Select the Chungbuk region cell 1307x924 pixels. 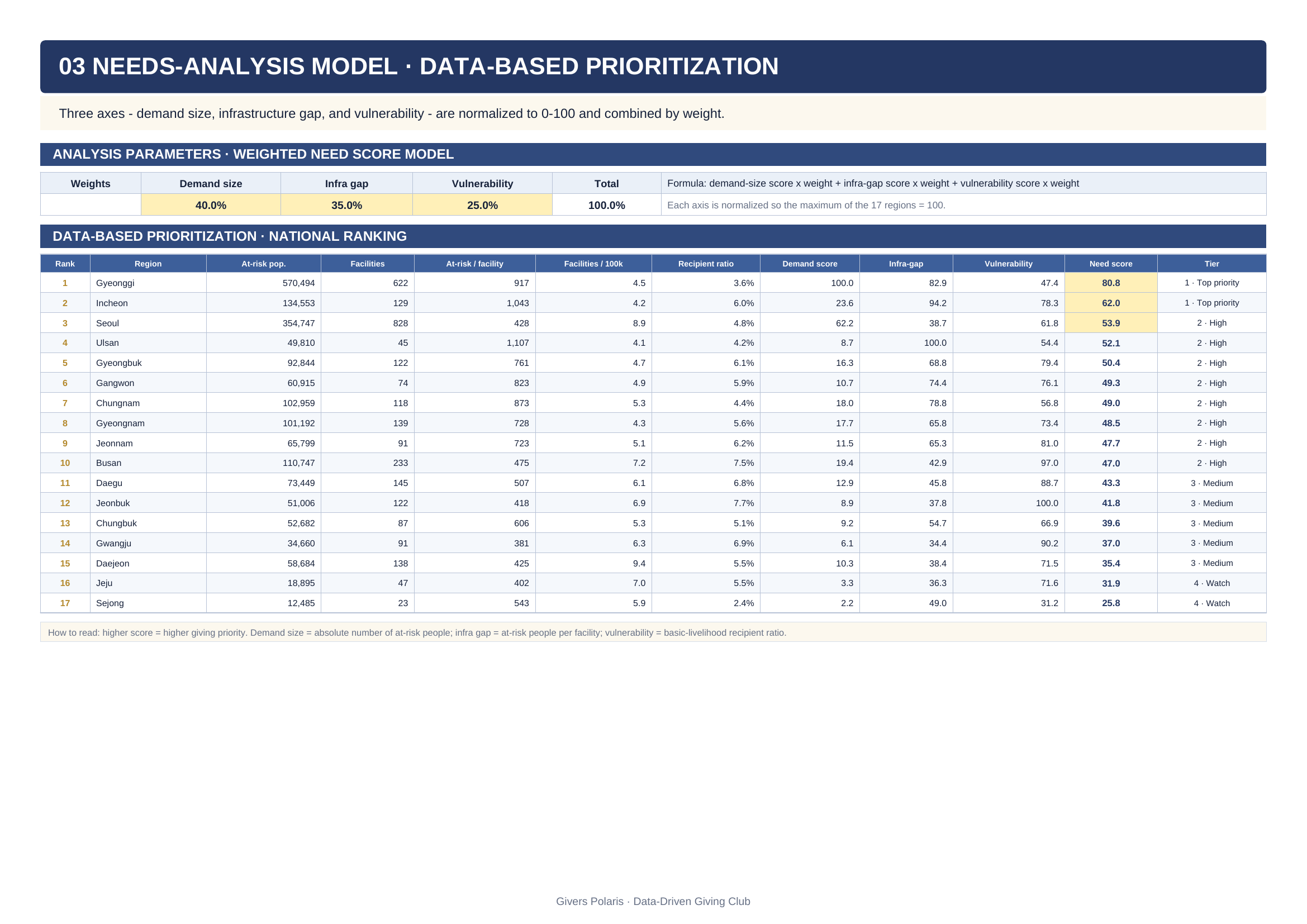pyautogui.click(x=148, y=523)
